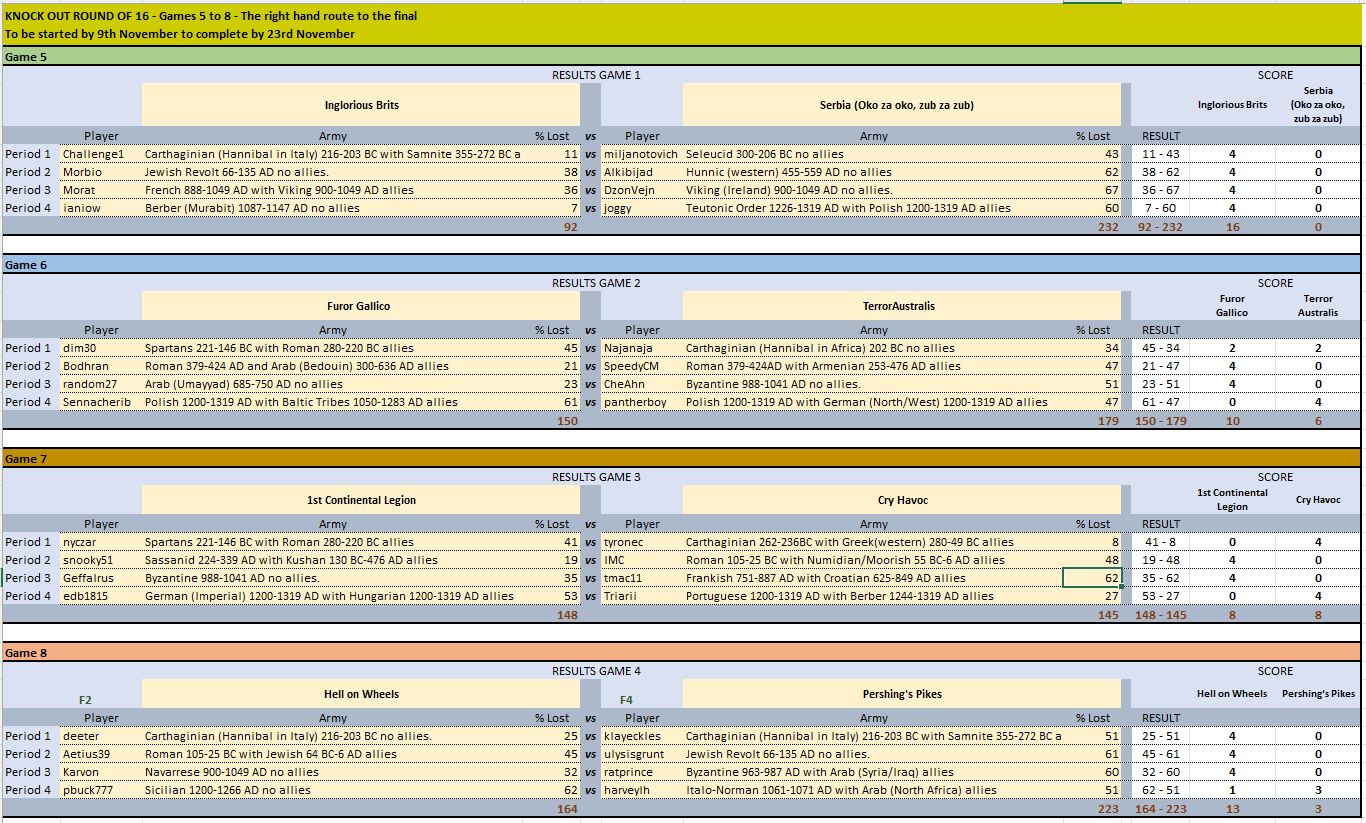The height and width of the screenshot is (823, 1366).
Task: Select the RESULTS GAME 4 heading cell
Action: tap(596, 671)
